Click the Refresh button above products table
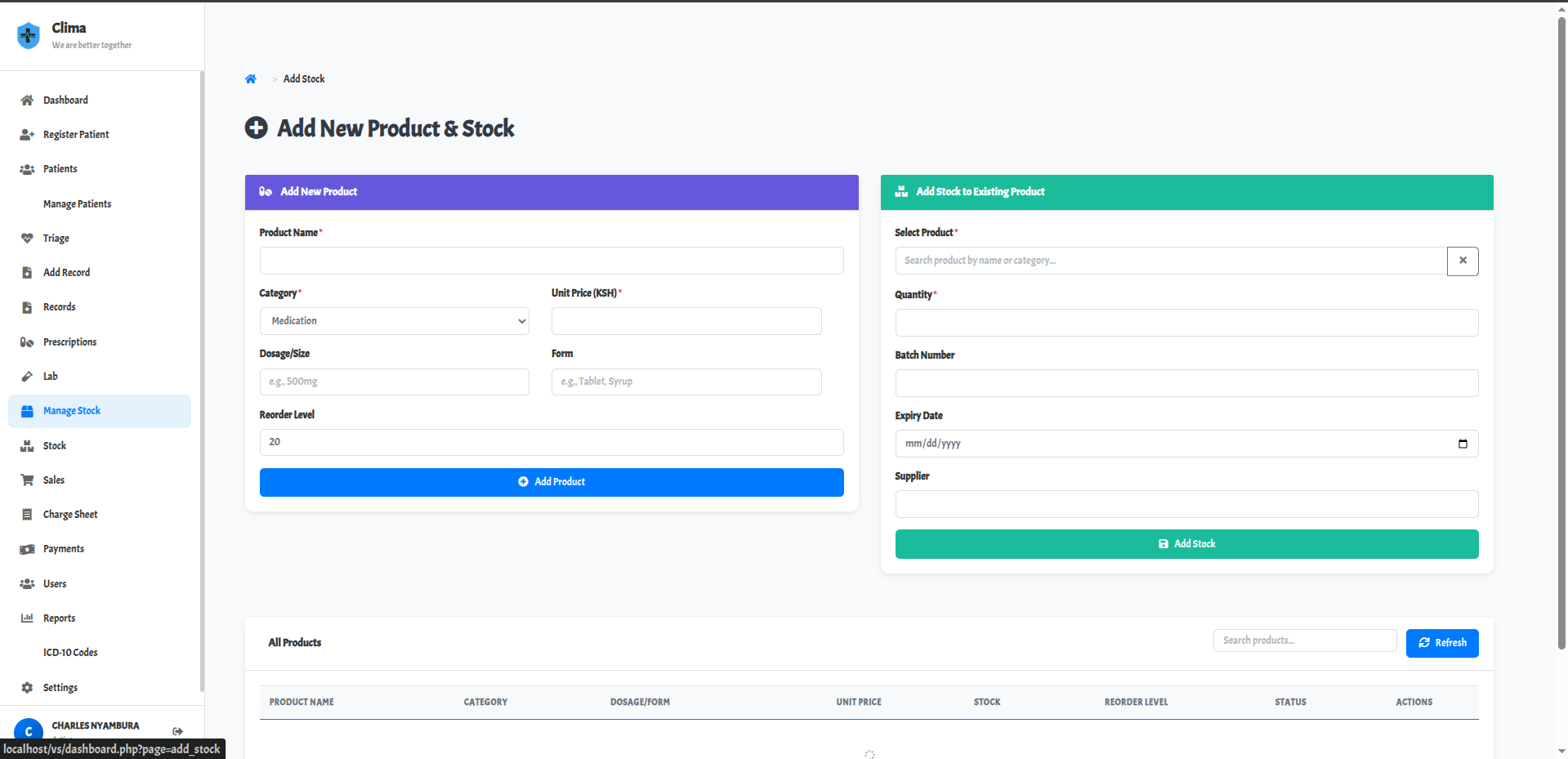The image size is (1568, 759). tap(1441, 643)
